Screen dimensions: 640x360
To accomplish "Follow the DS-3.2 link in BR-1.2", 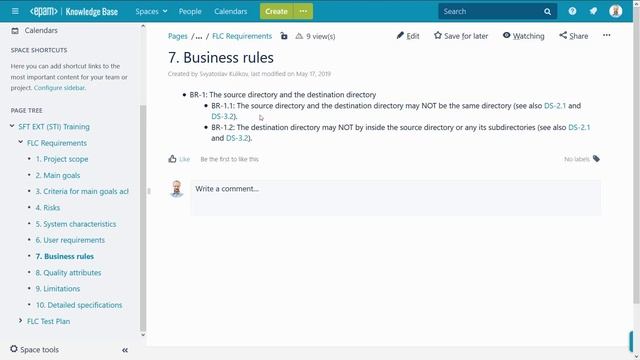I will click(x=237, y=138).
